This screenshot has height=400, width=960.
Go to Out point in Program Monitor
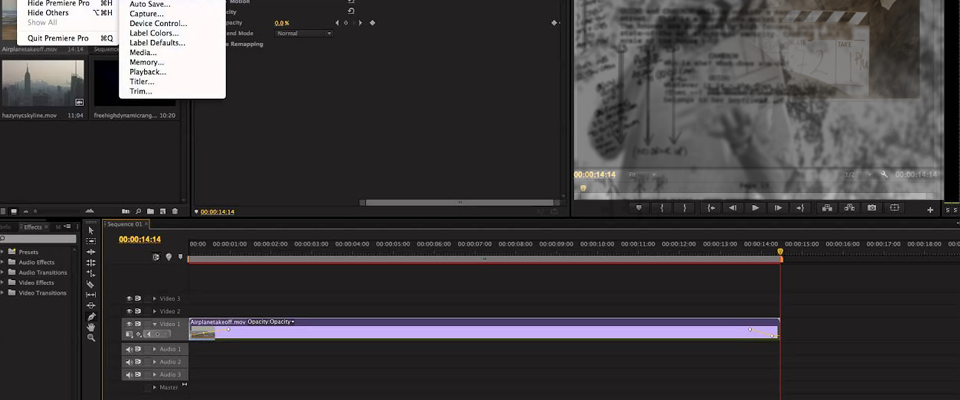(x=800, y=208)
